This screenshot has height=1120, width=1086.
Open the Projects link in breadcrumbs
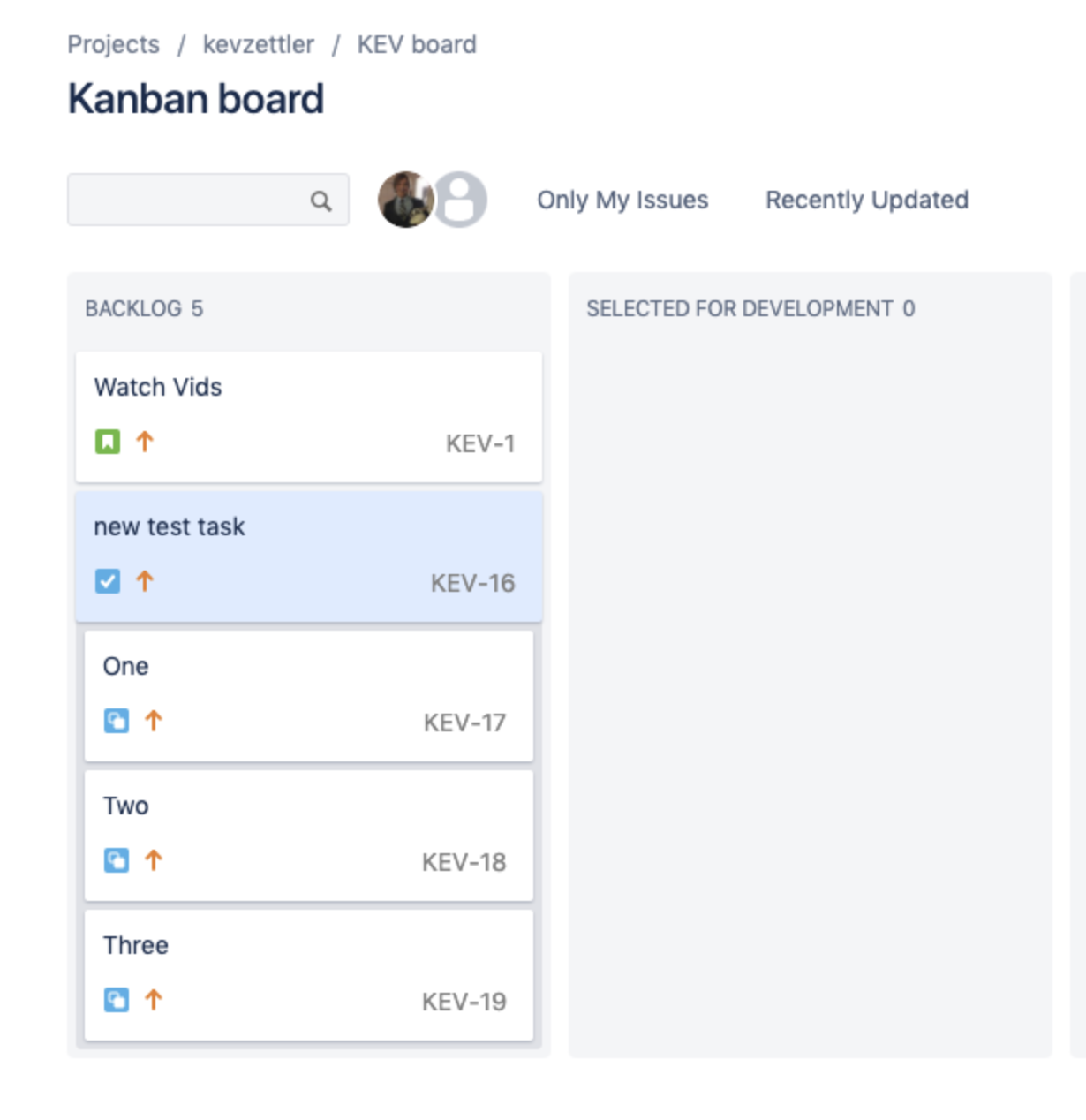(x=114, y=44)
